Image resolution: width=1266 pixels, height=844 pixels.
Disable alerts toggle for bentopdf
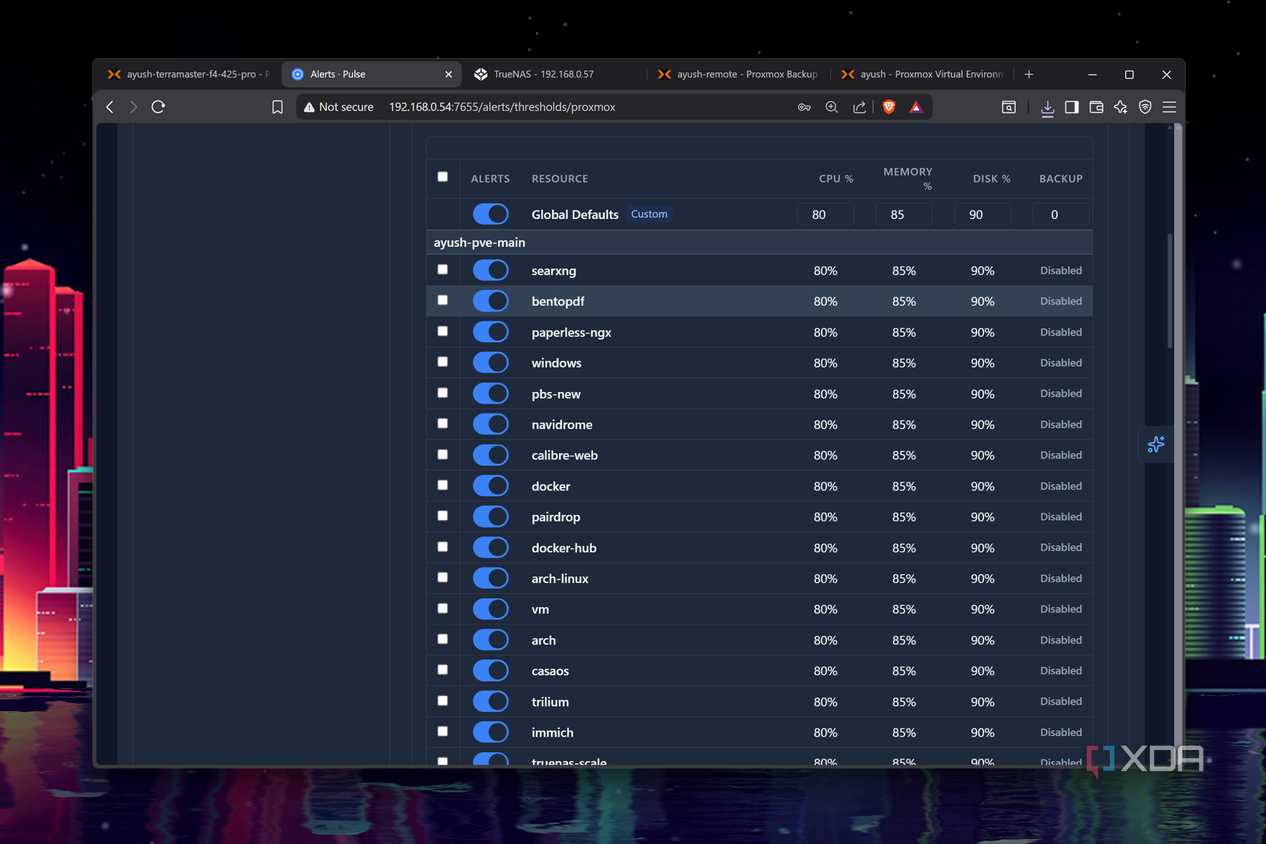pos(491,301)
